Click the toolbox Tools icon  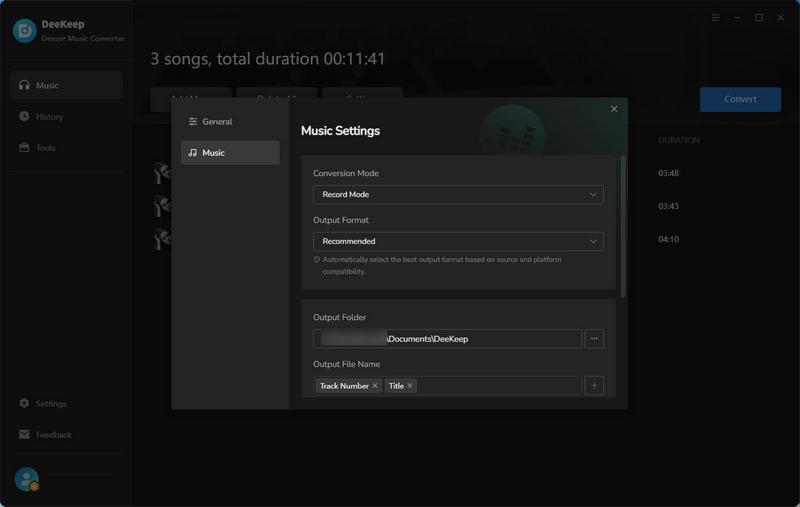point(24,147)
